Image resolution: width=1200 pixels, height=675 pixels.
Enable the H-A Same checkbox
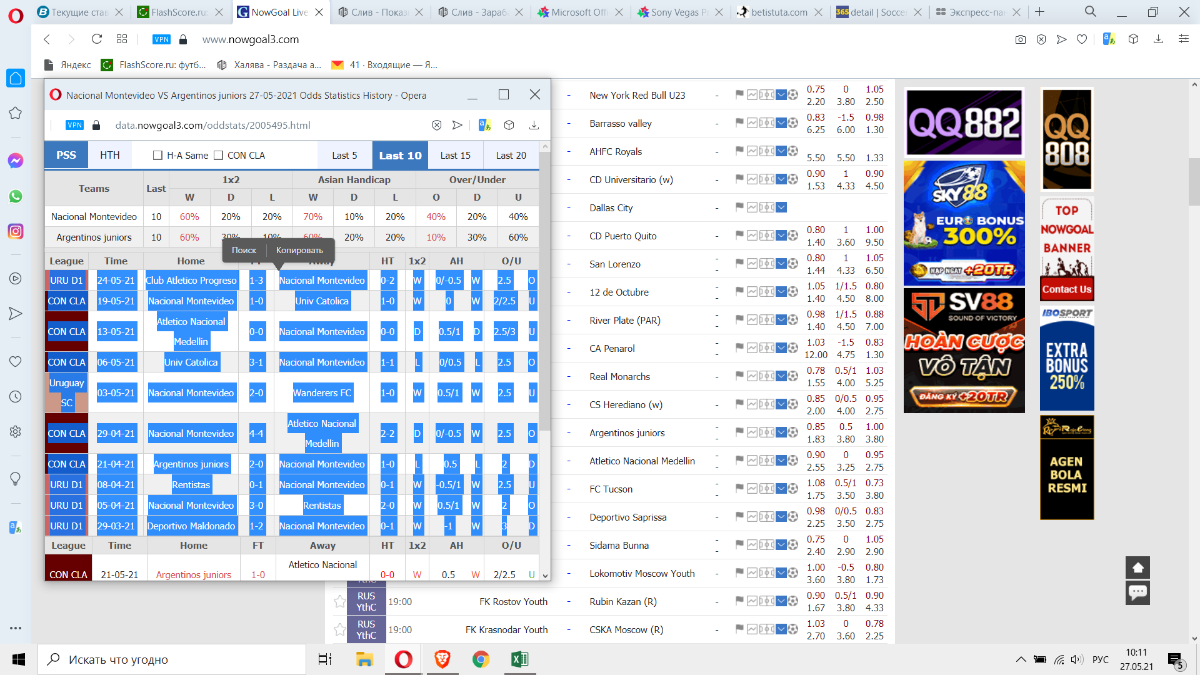click(158, 156)
